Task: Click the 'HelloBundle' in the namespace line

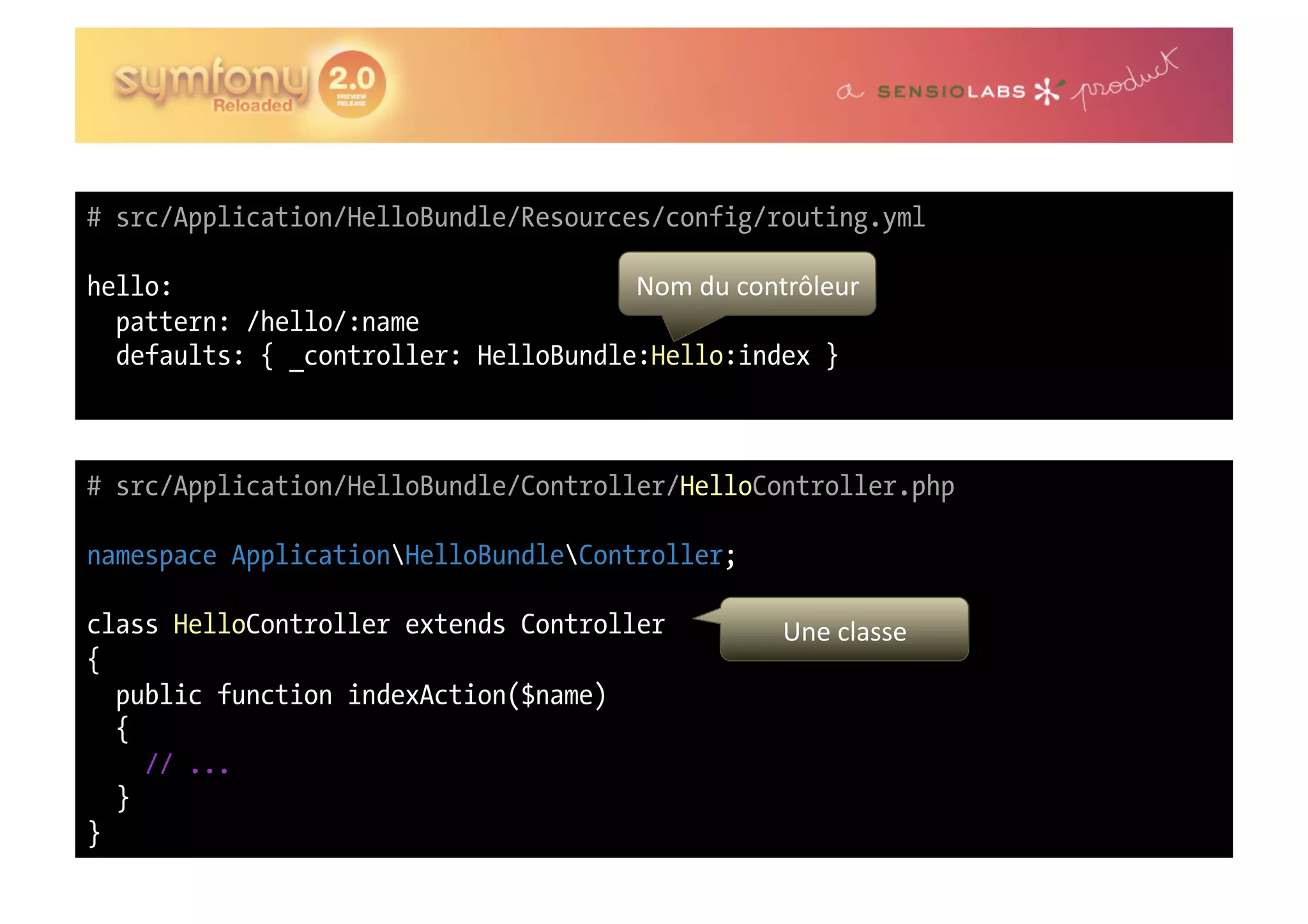Action: click(484, 556)
